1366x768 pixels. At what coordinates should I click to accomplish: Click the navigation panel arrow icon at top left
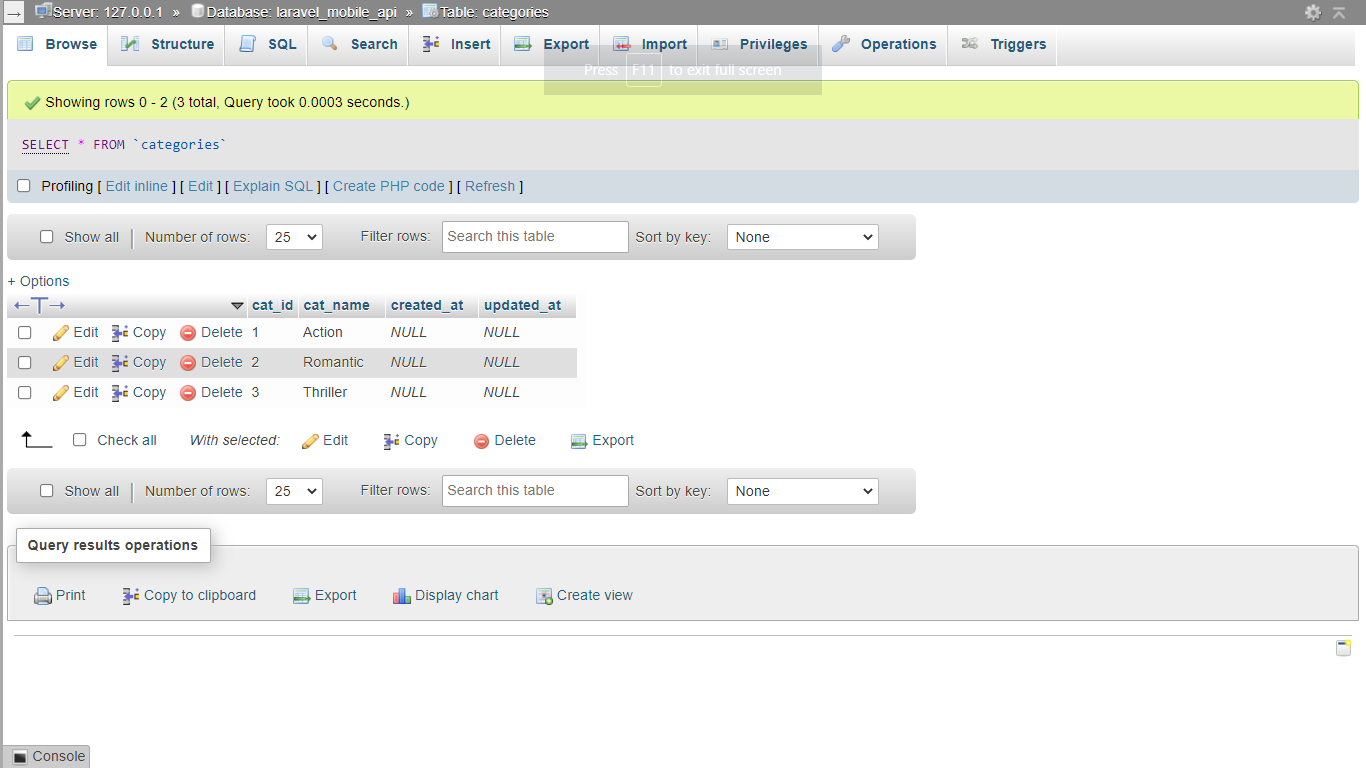[14, 13]
